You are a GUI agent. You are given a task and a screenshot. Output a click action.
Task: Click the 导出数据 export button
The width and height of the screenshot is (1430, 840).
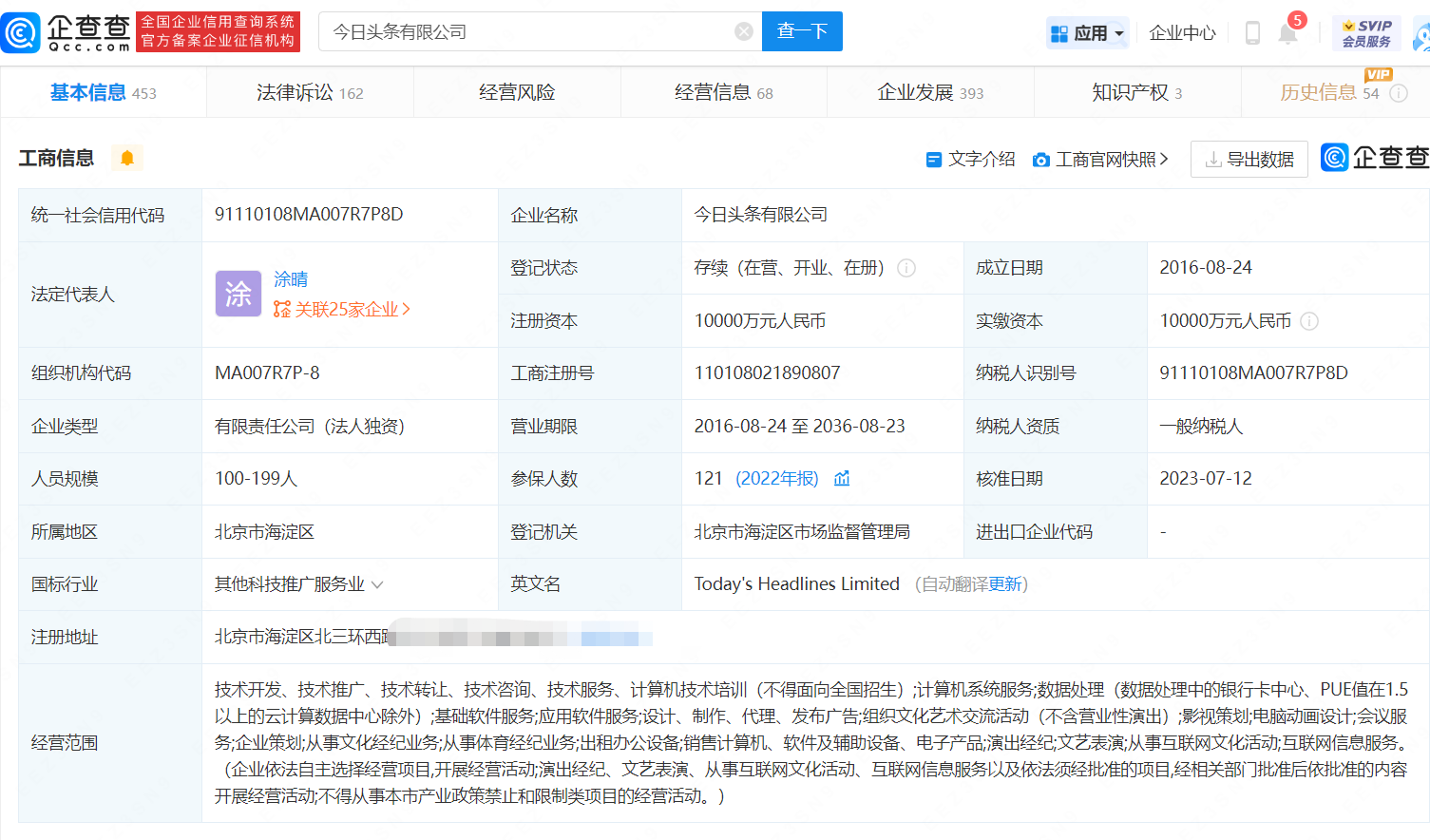1249,160
